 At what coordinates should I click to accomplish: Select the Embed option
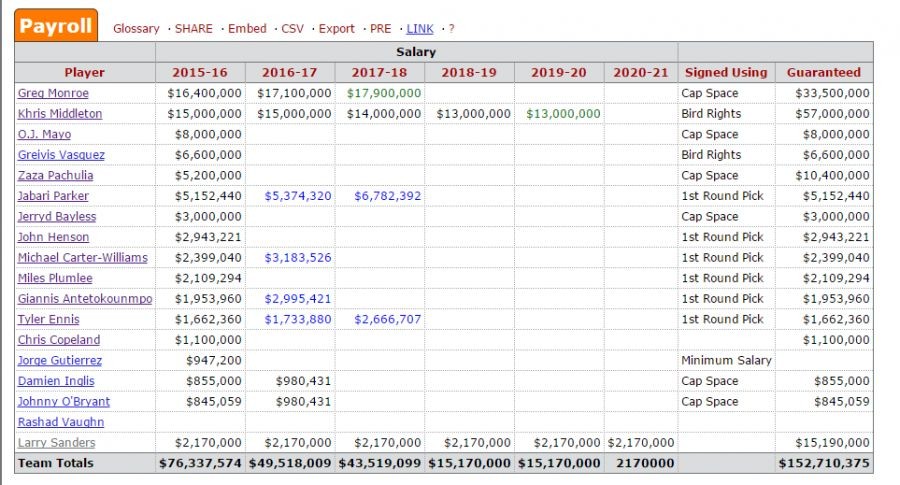point(247,29)
